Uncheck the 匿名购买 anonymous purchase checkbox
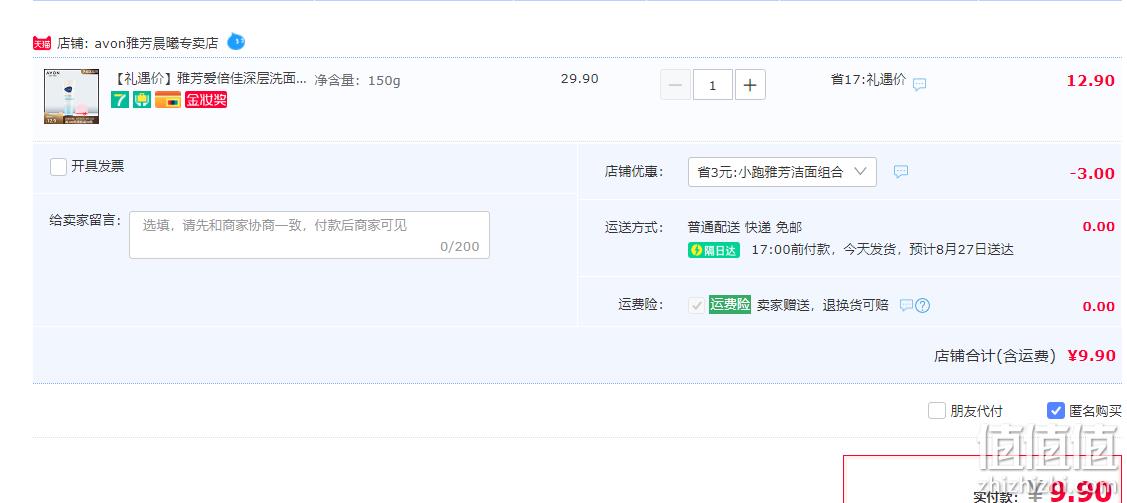 (1055, 411)
